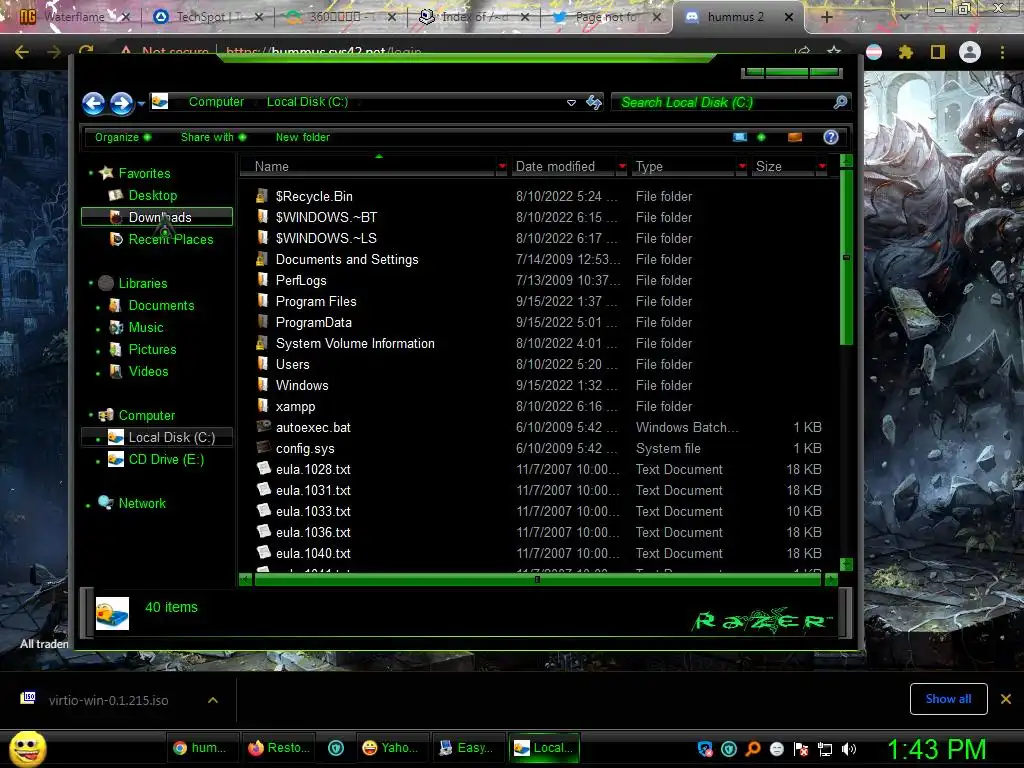Select the Local taskbar button
1024x768 pixels.
coord(545,748)
